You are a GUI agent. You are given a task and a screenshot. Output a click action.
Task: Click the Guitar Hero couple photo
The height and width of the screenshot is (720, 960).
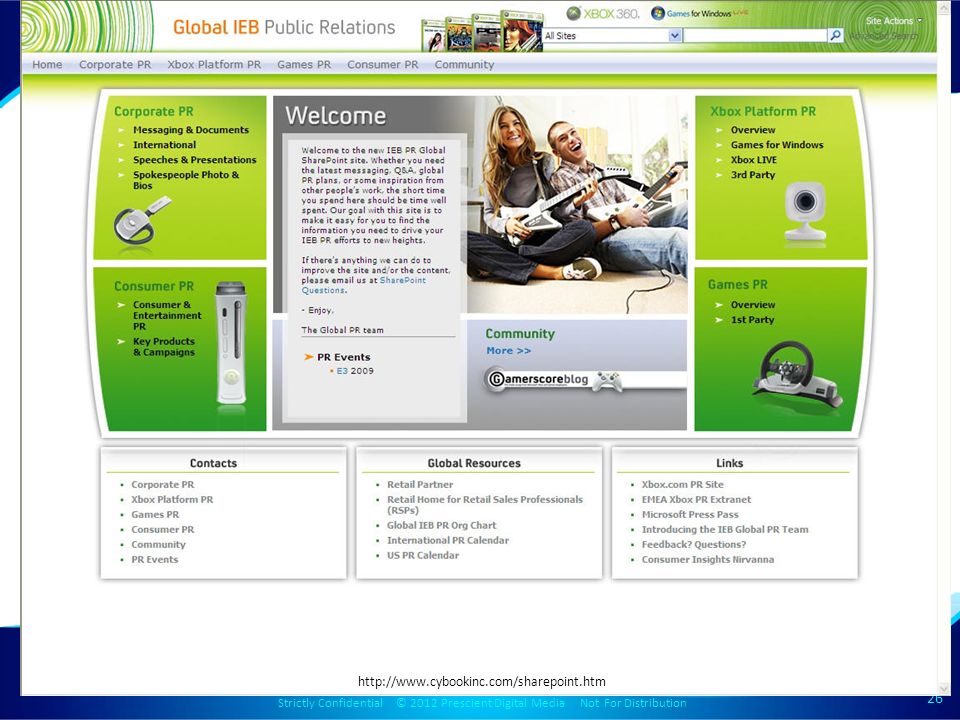click(577, 205)
